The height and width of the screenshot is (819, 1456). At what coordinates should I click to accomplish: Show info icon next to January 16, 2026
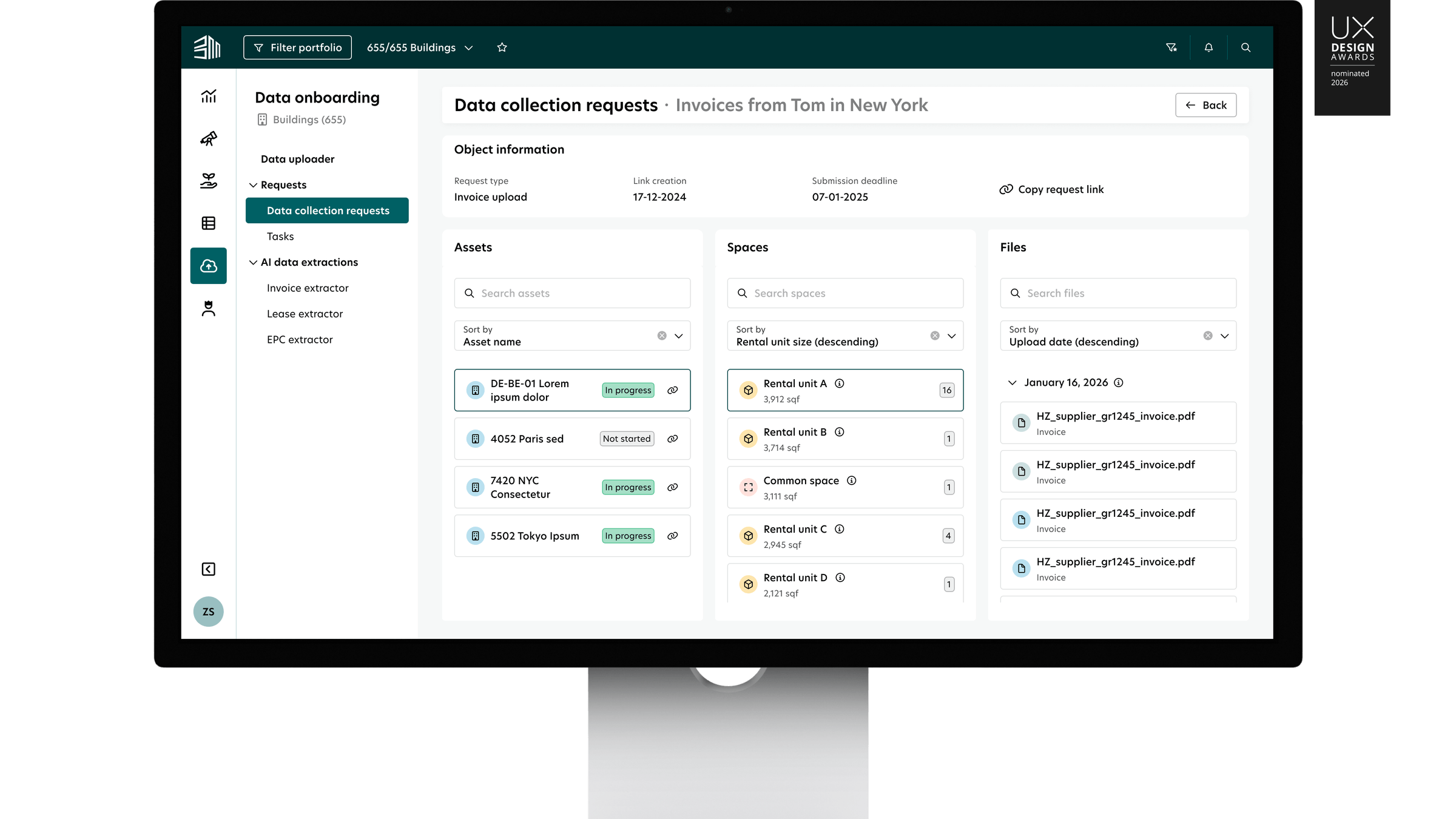point(1119,383)
